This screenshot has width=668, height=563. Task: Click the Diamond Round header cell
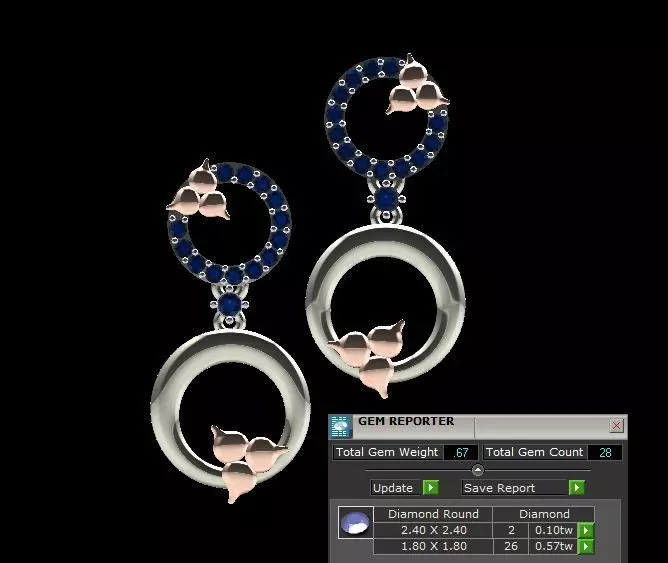(433, 514)
